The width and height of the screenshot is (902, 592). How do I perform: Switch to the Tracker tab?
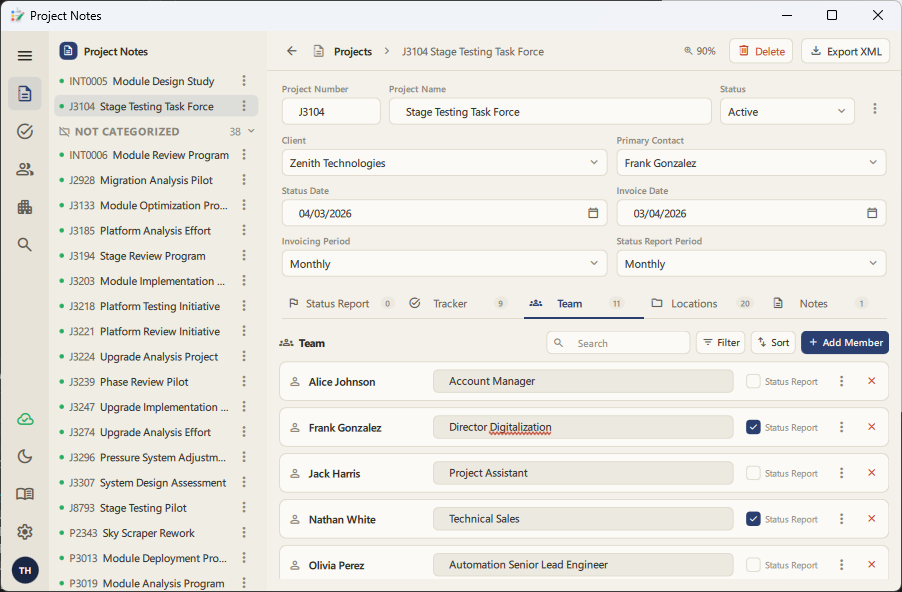pos(457,303)
